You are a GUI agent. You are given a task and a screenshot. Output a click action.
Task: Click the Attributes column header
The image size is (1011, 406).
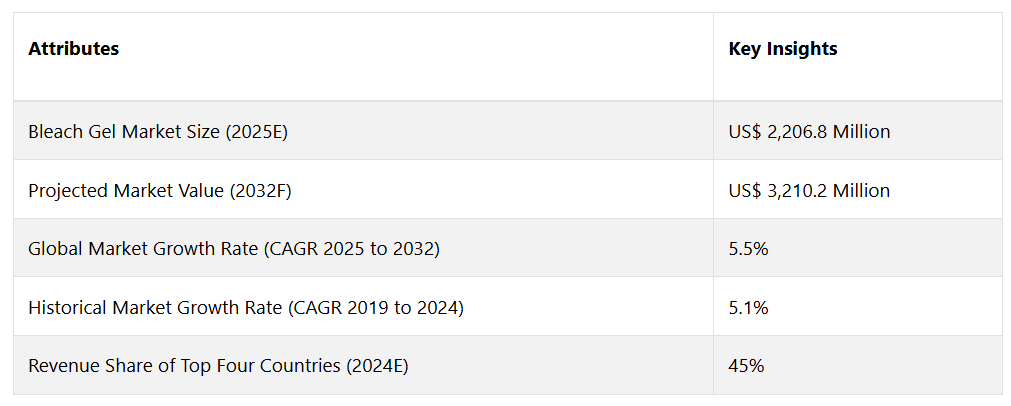pyautogui.click(x=74, y=49)
